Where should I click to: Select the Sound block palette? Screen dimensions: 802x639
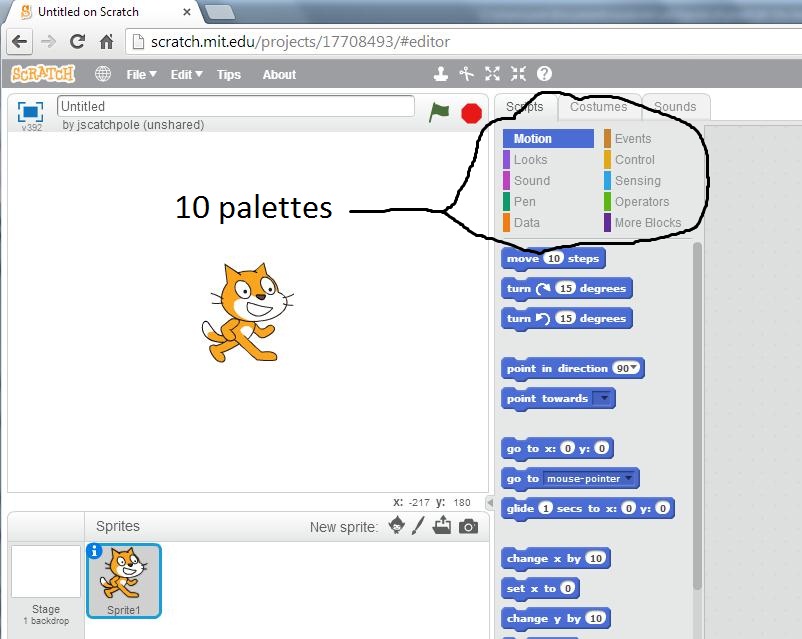(548, 181)
